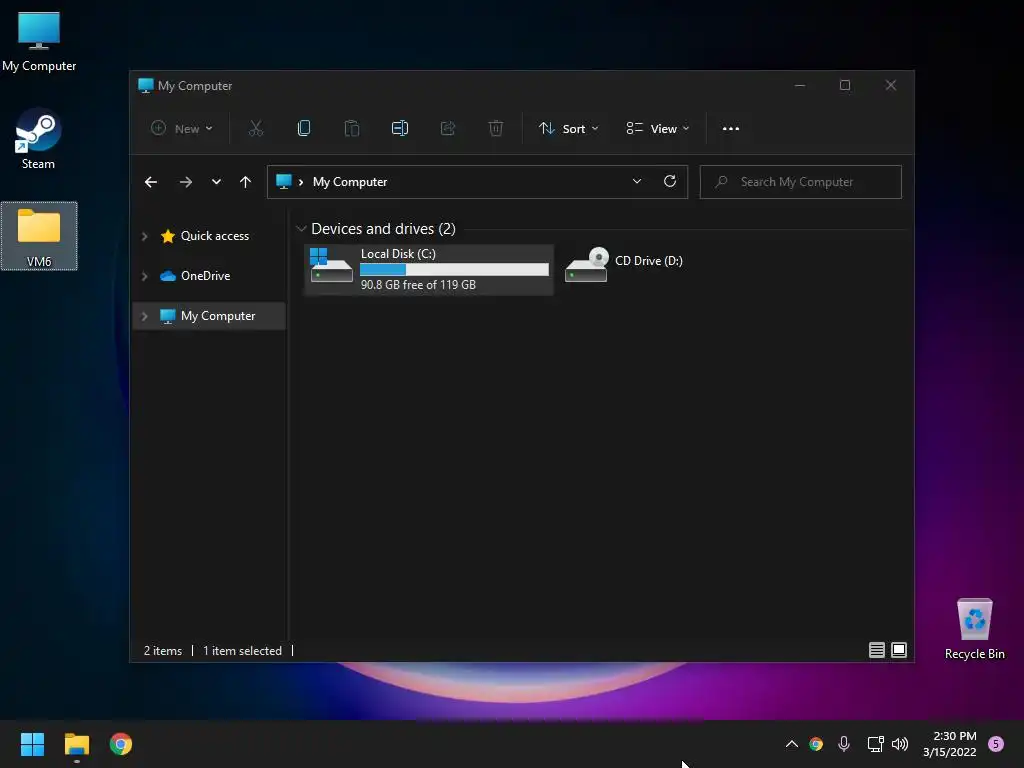
Task: Select the Local Disk (C:) drive icon
Action: point(331,265)
